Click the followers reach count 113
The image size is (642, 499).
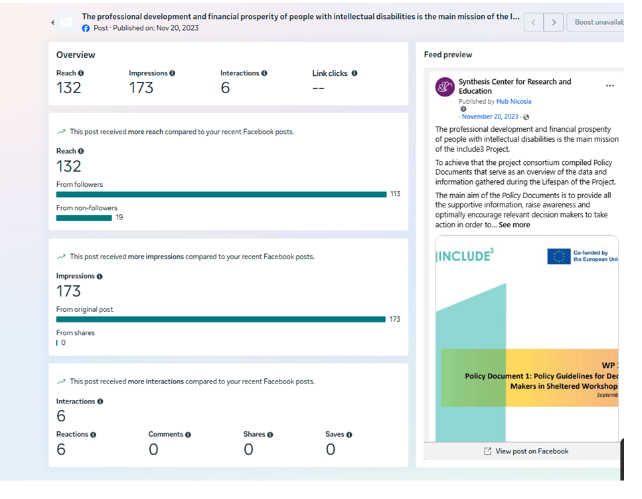[x=395, y=194]
